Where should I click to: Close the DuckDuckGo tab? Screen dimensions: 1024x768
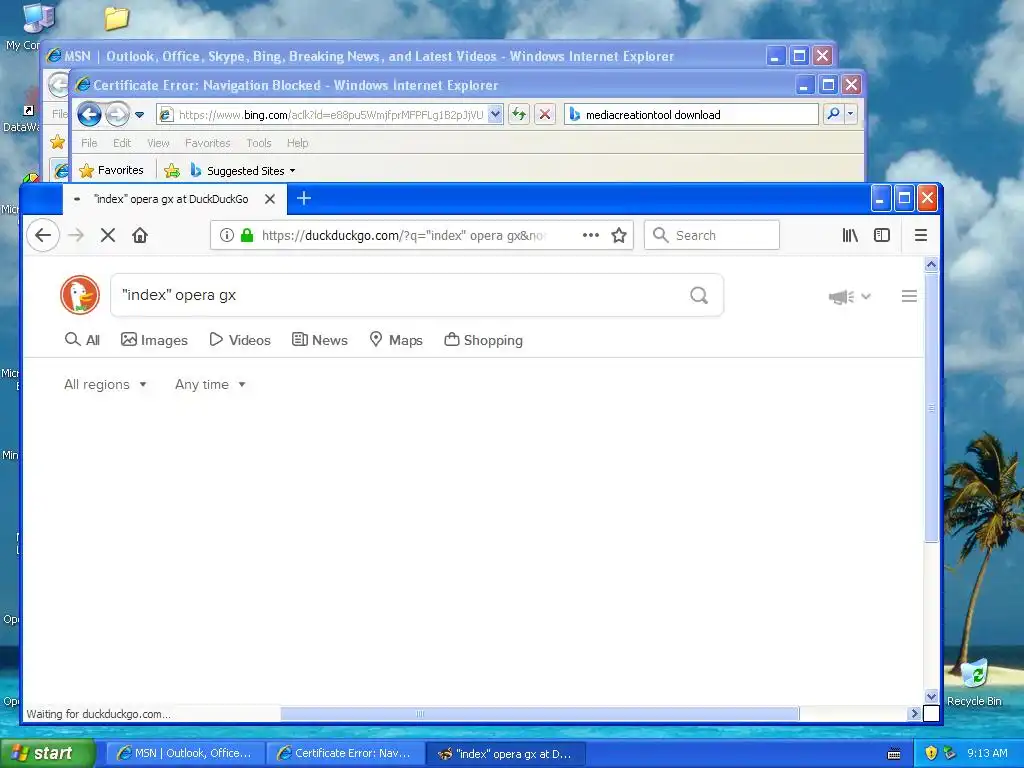click(270, 199)
